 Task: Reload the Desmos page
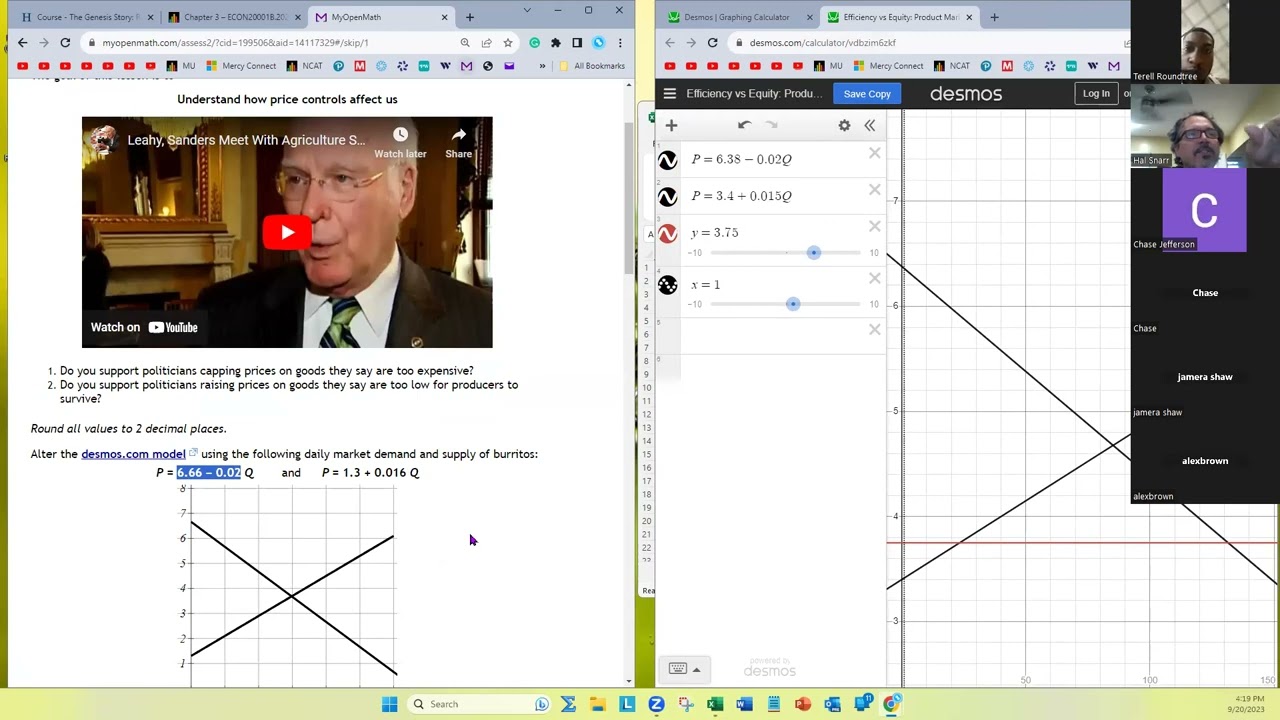(x=712, y=43)
